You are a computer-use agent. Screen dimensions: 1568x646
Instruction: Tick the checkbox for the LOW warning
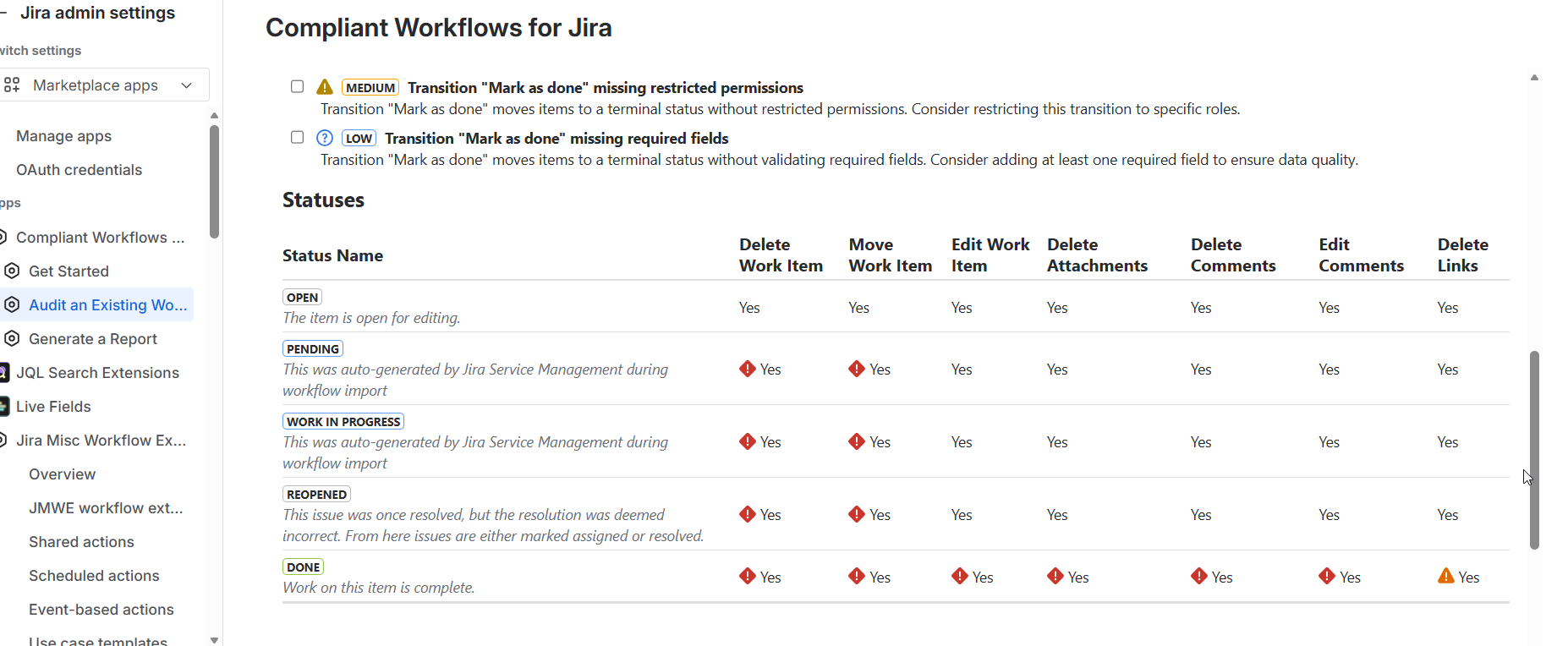click(297, 137)
